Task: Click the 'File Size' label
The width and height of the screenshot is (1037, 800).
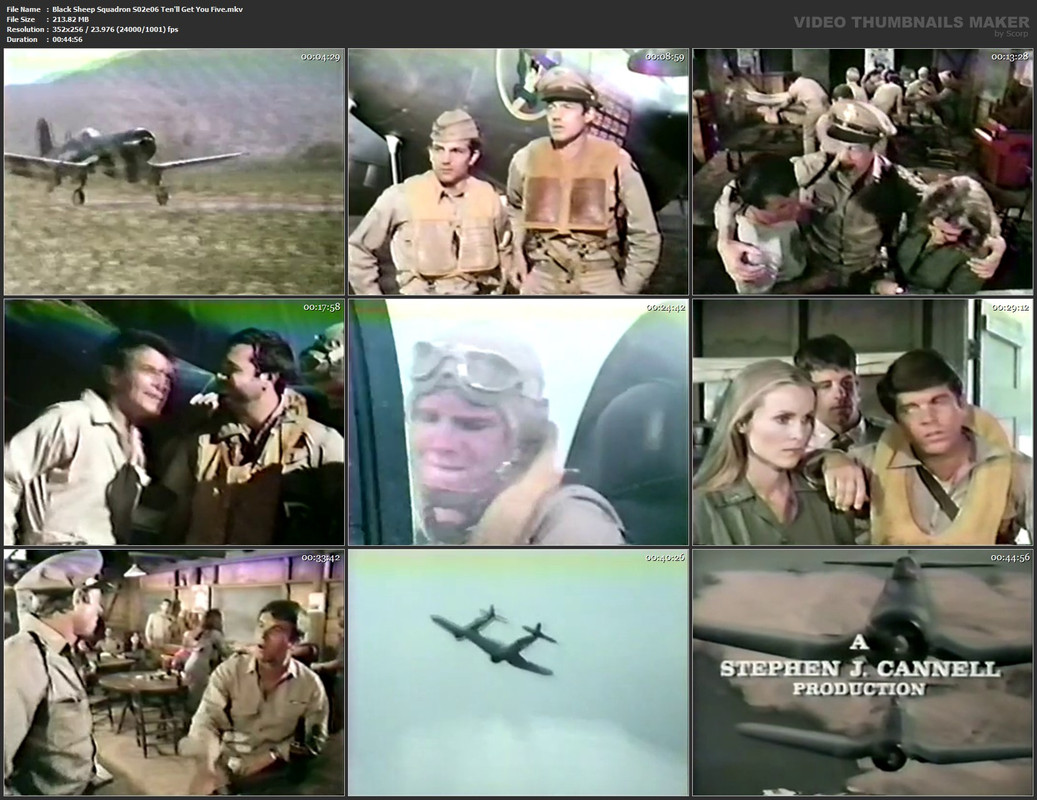Action: click(x=21, y=19)
